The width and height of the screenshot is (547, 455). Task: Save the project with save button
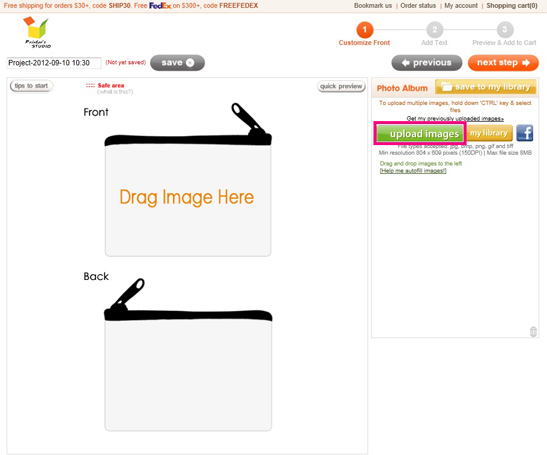[177, 63]
